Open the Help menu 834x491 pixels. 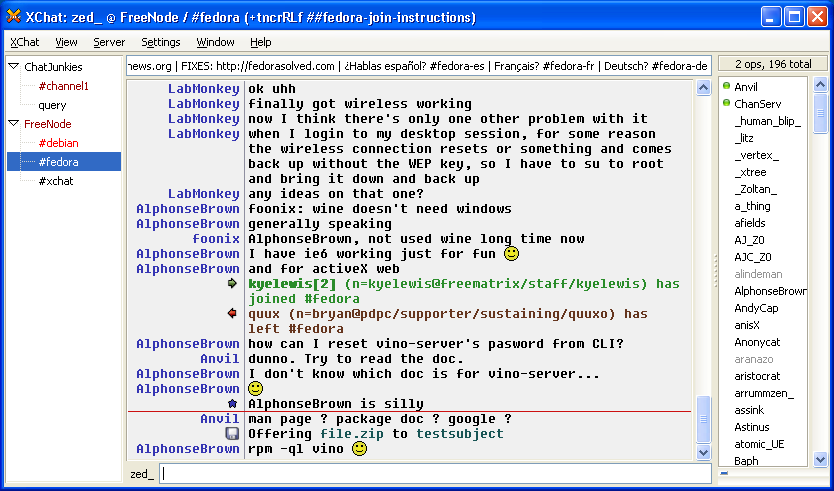[x=261, y=42]
